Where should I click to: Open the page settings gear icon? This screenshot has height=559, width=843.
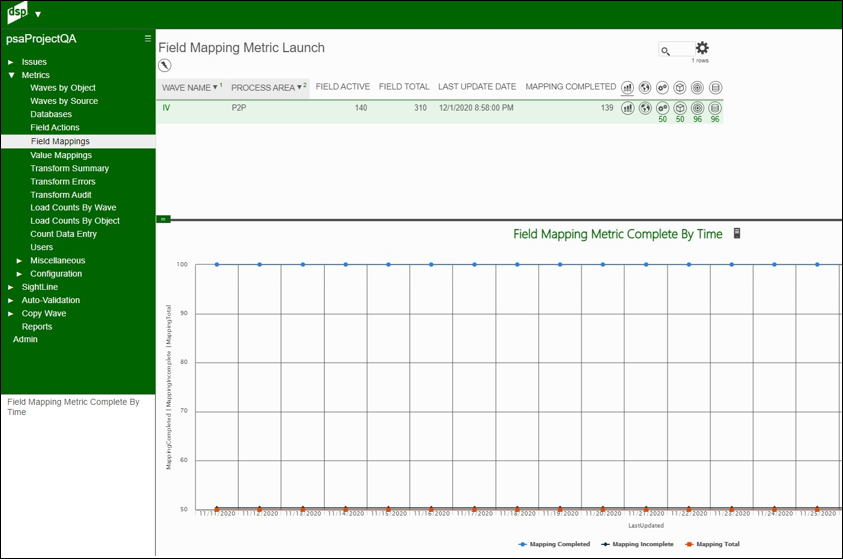click(702, 48)
